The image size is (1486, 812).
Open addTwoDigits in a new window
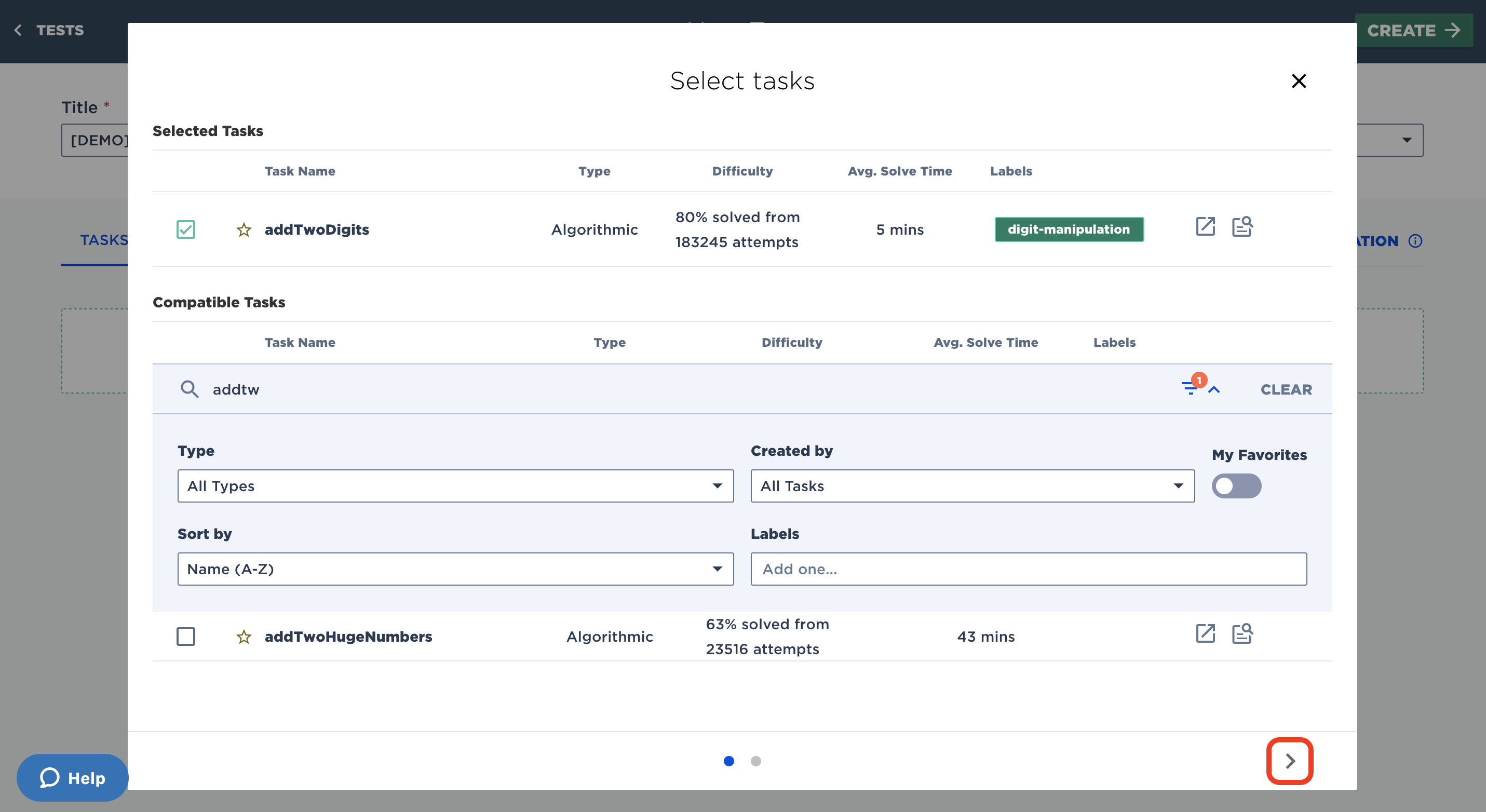(x=1205, y=227)
